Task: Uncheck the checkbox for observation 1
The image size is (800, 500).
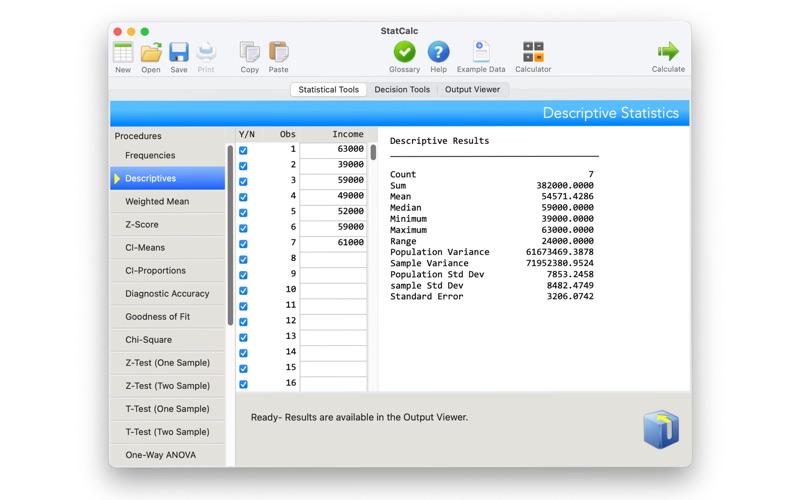Action: tap(243, 151)
